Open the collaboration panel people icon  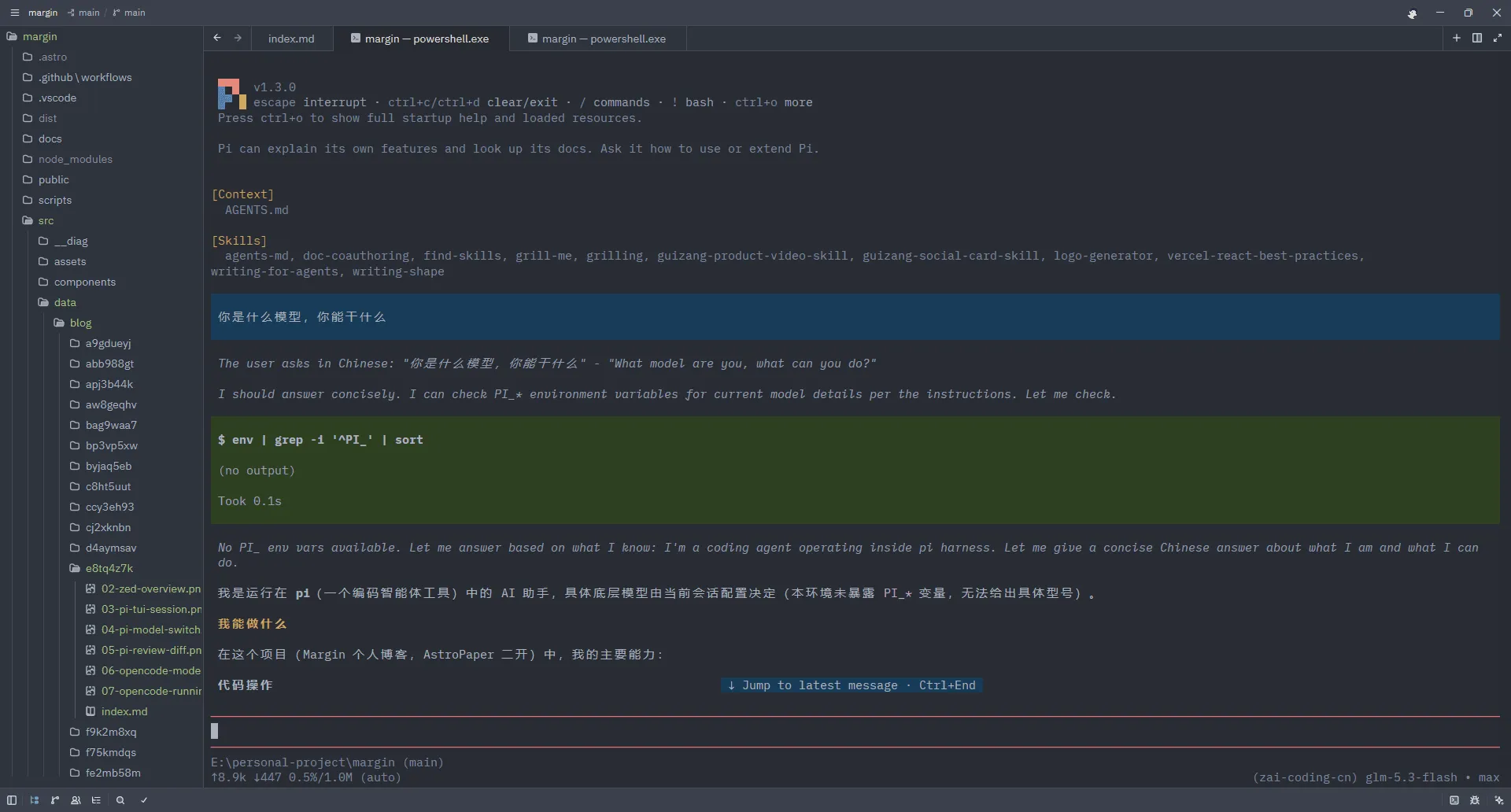point(76,800)
